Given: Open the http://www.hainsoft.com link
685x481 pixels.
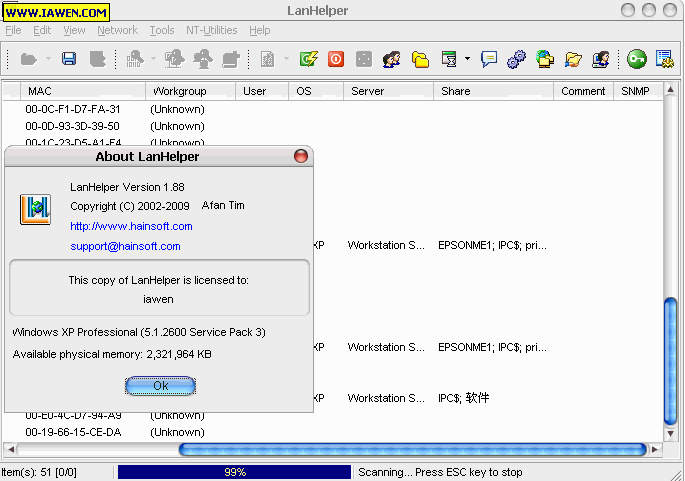Looking at the screenshot, I should tap(131, 226).
